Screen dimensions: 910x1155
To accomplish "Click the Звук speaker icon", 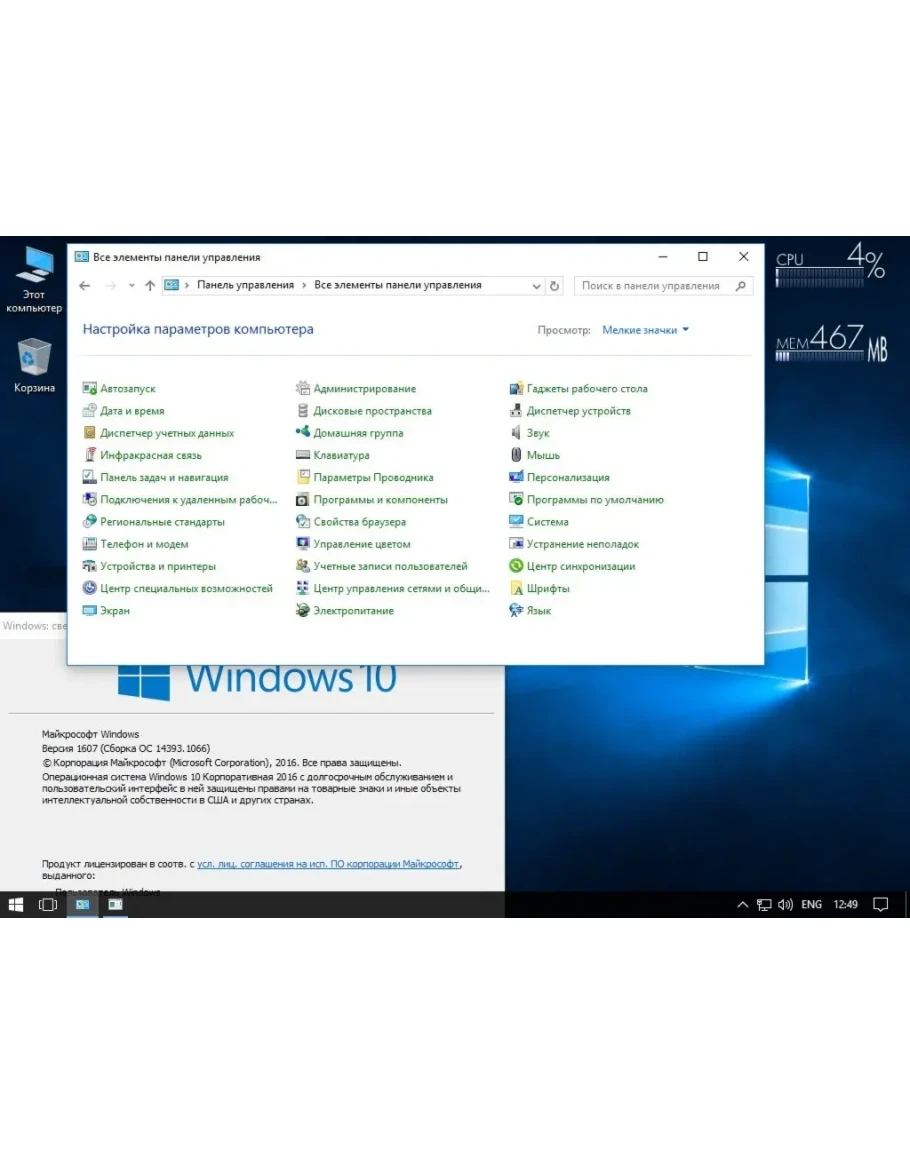I will point(517,433).
